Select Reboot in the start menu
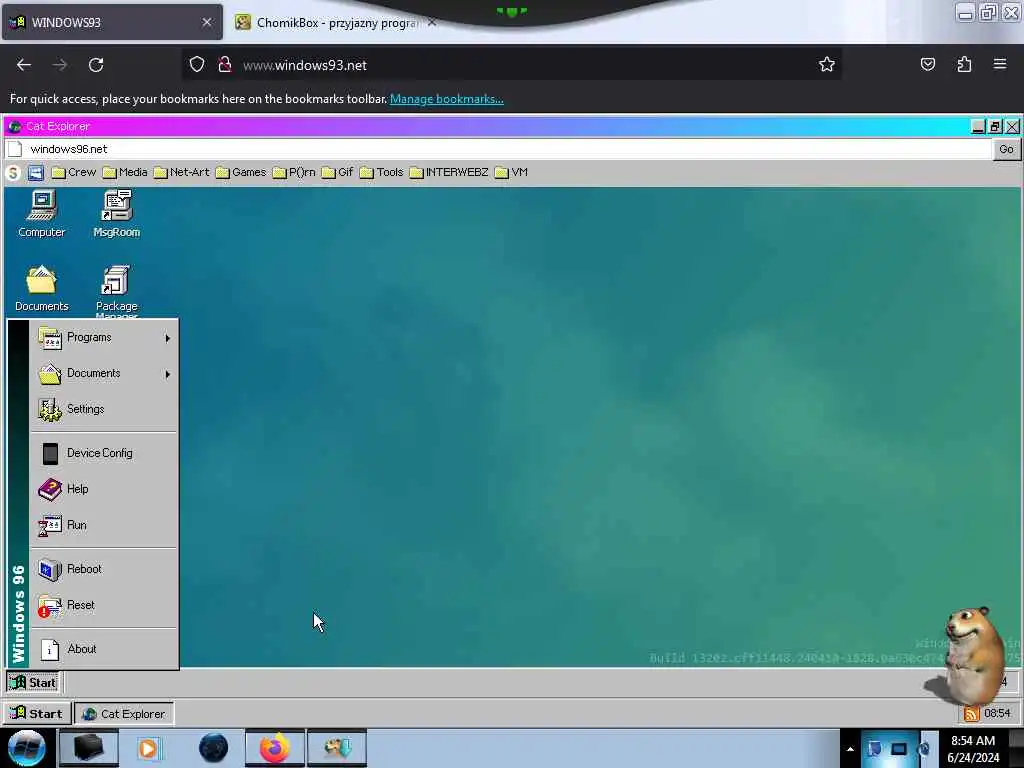 pos(104,569)
